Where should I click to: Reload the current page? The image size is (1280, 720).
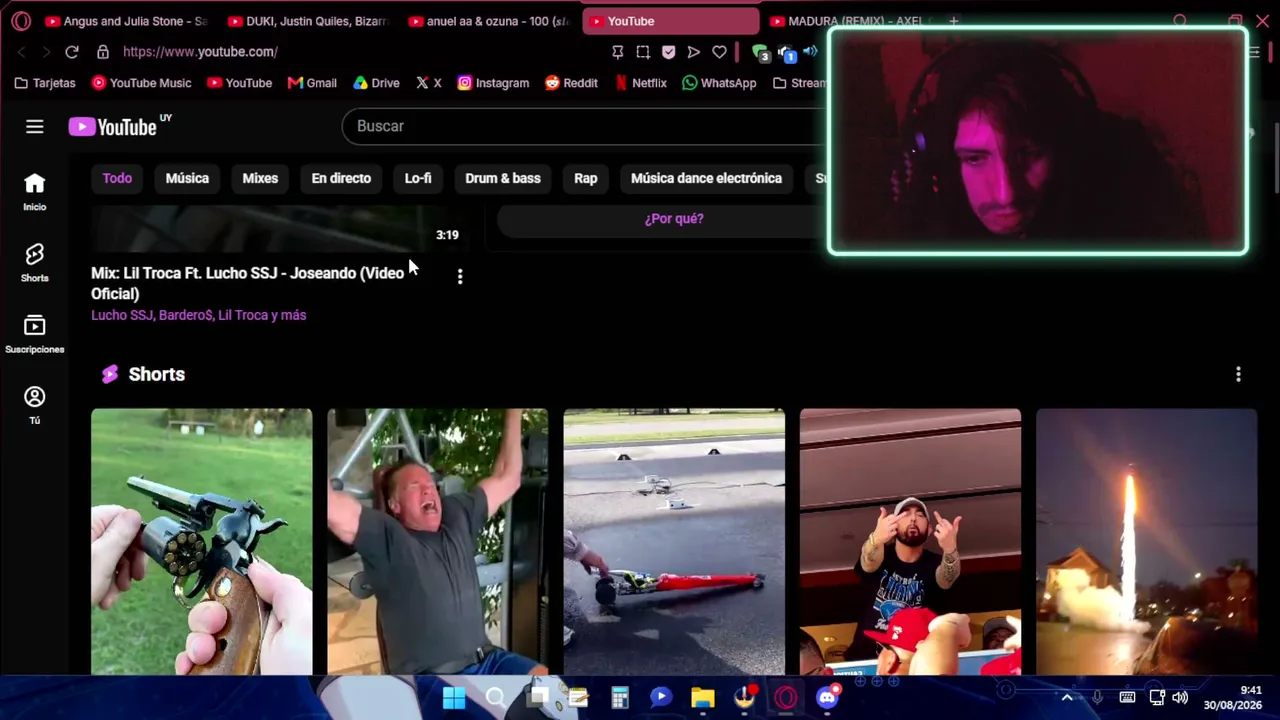[72, 52]
